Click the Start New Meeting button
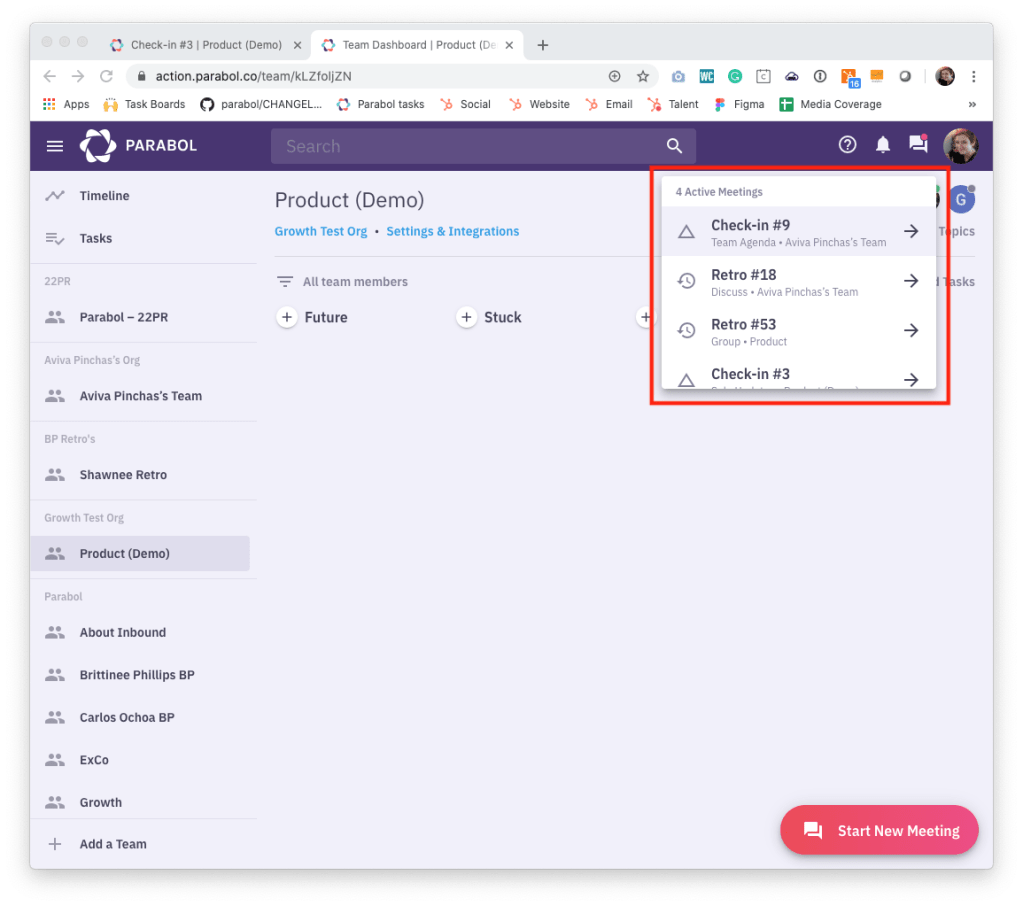This screenshot has width=1023, height=906. coord(879,830)
